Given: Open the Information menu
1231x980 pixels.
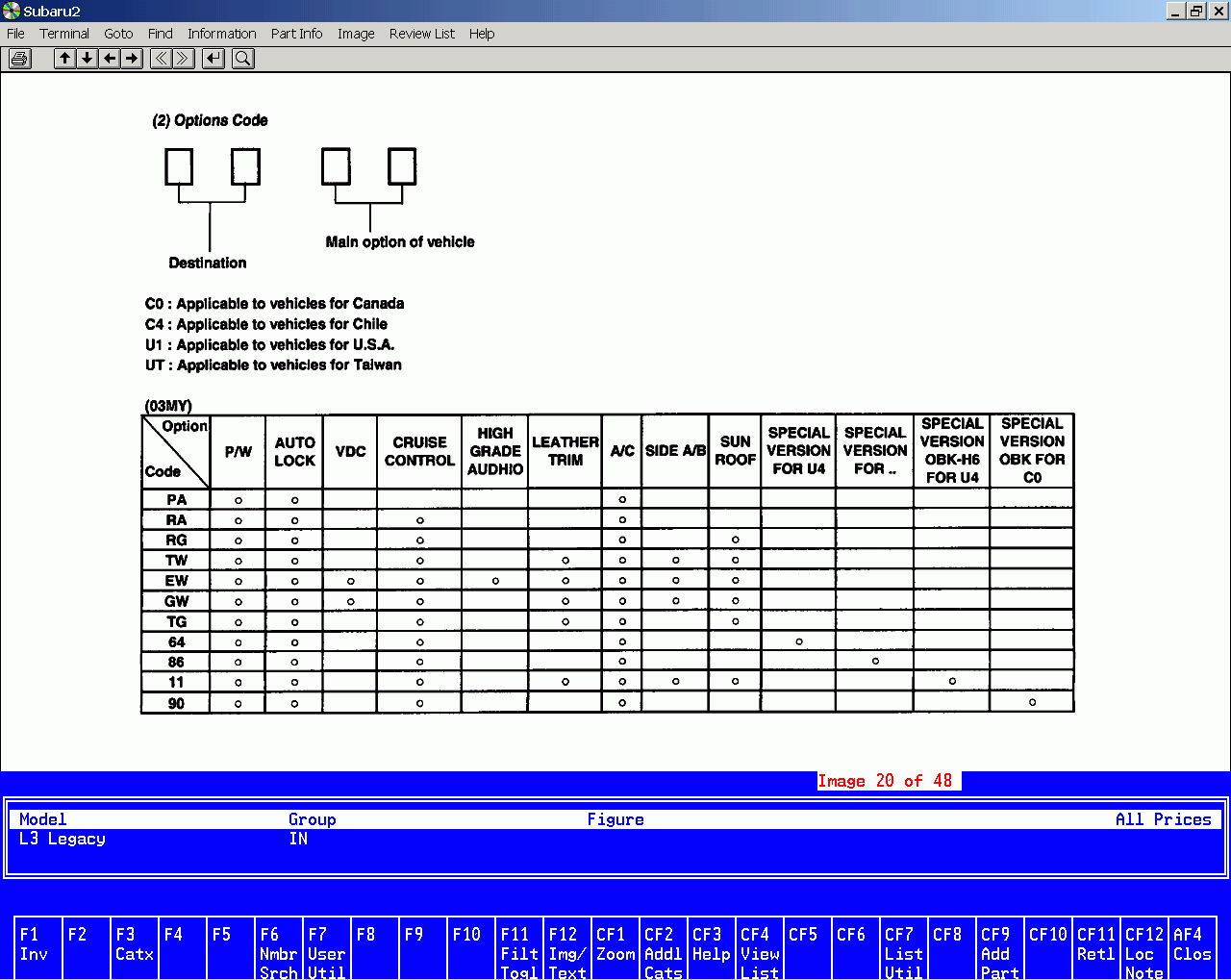Looking at the screenshot, I should (x=221, y=34).
